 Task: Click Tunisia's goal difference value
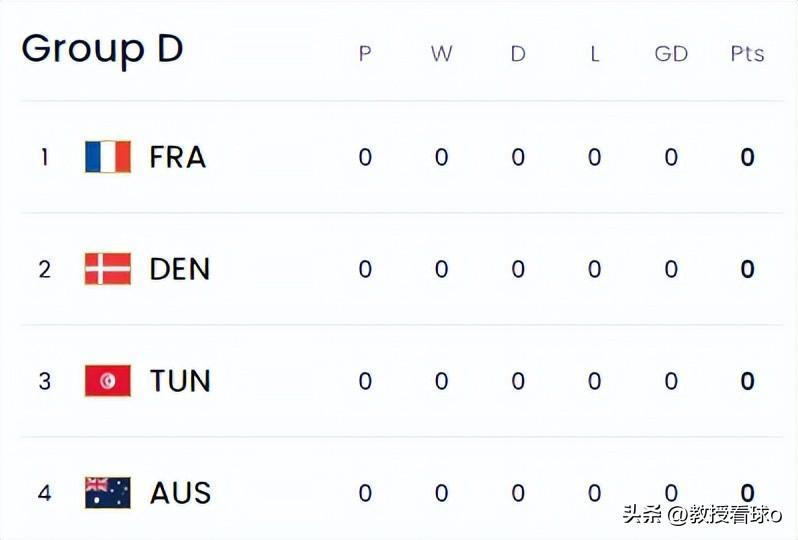(671, 381)
